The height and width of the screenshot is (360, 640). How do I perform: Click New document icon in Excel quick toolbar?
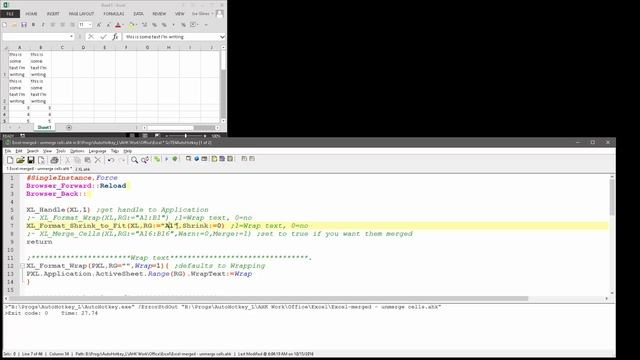(x=4, y=25)
